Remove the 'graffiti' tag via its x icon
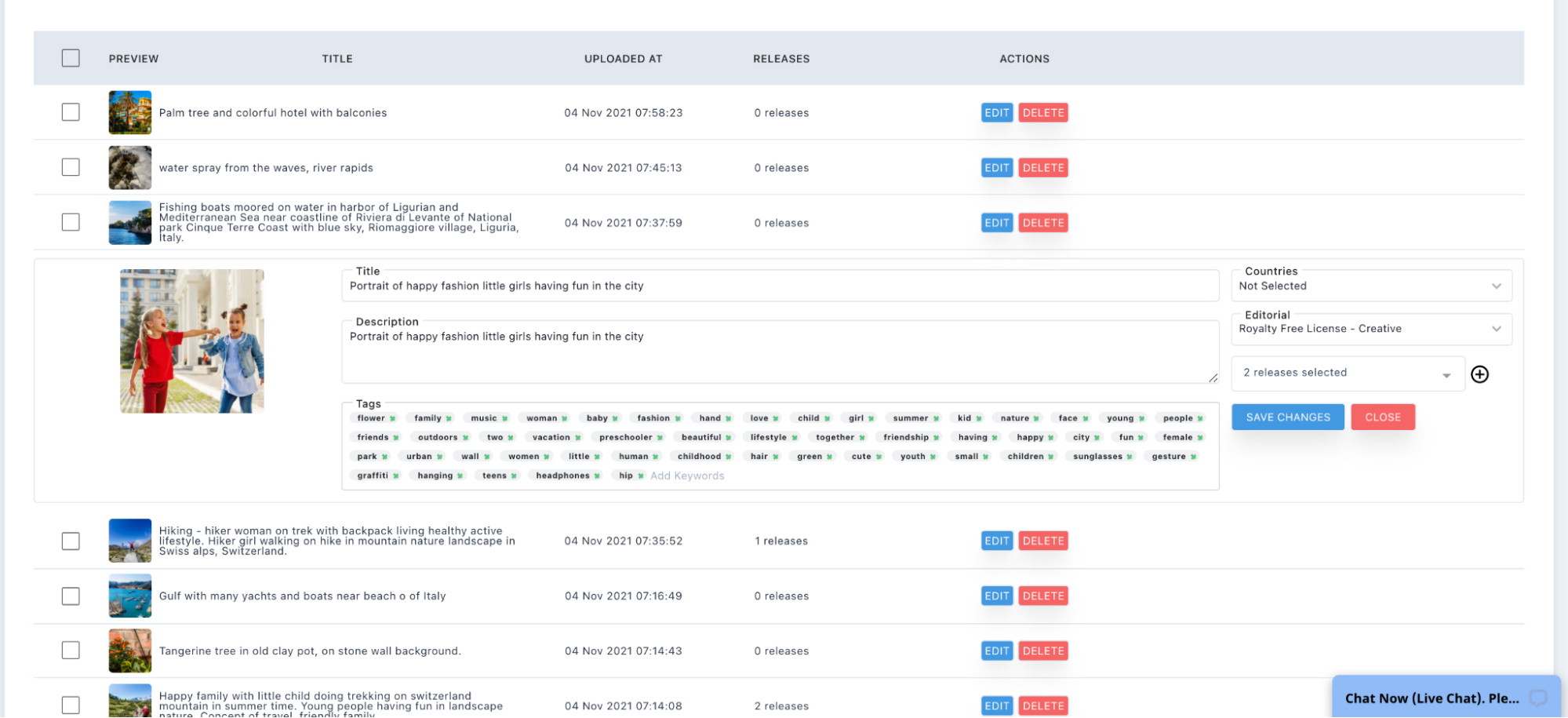1568x718 pixels. pos(395,476)
